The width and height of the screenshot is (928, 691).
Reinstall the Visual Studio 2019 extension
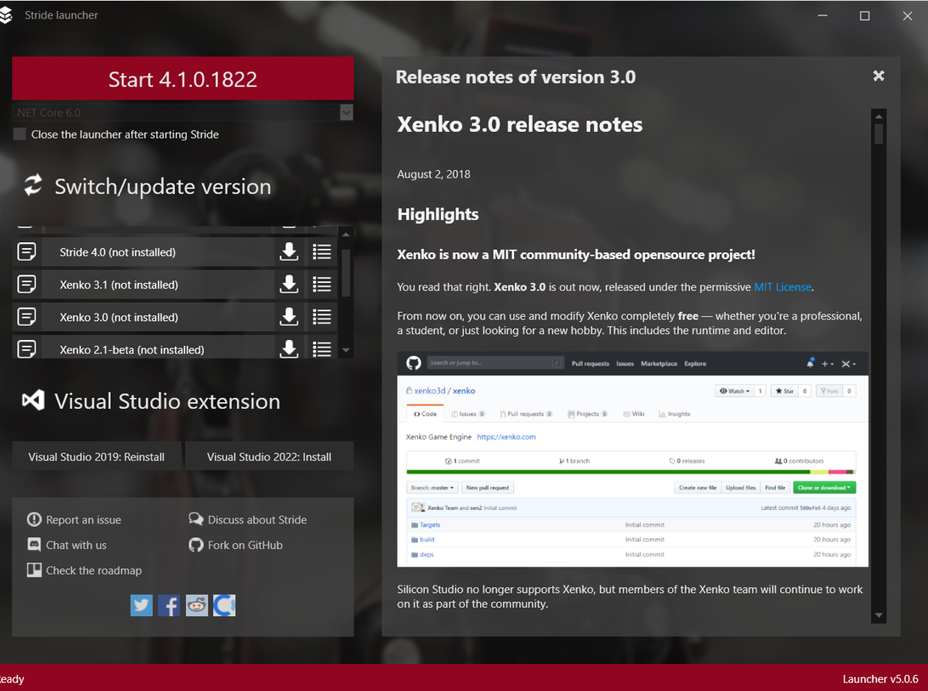[96, 456]
